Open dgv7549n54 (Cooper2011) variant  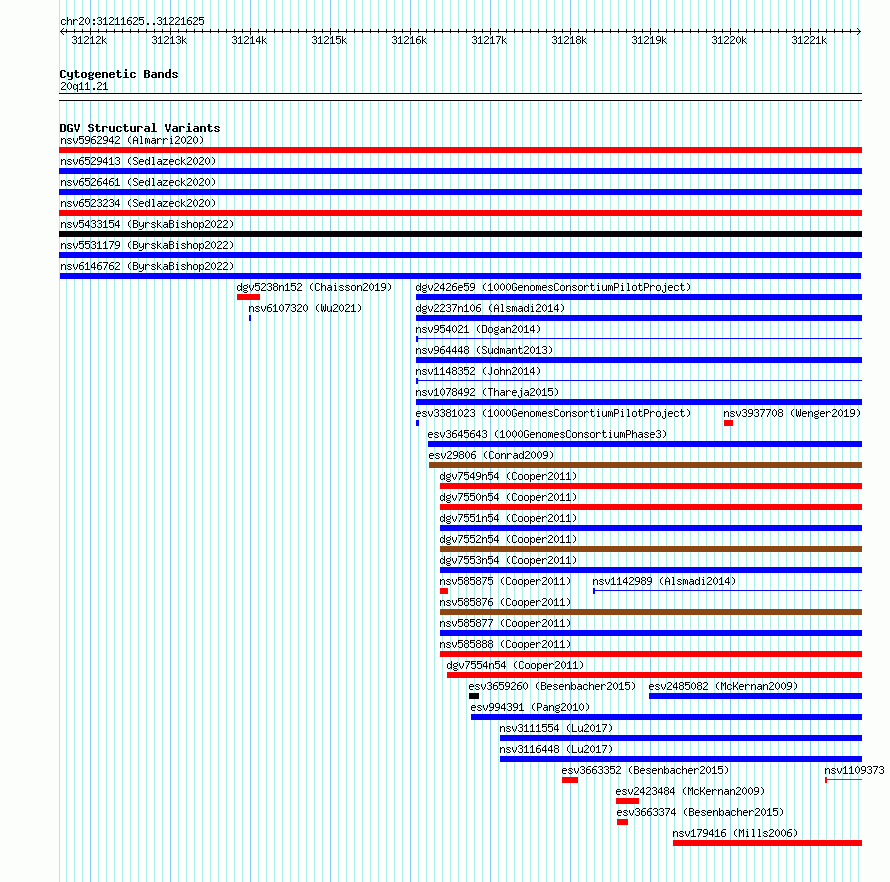(x=509, y=476)
